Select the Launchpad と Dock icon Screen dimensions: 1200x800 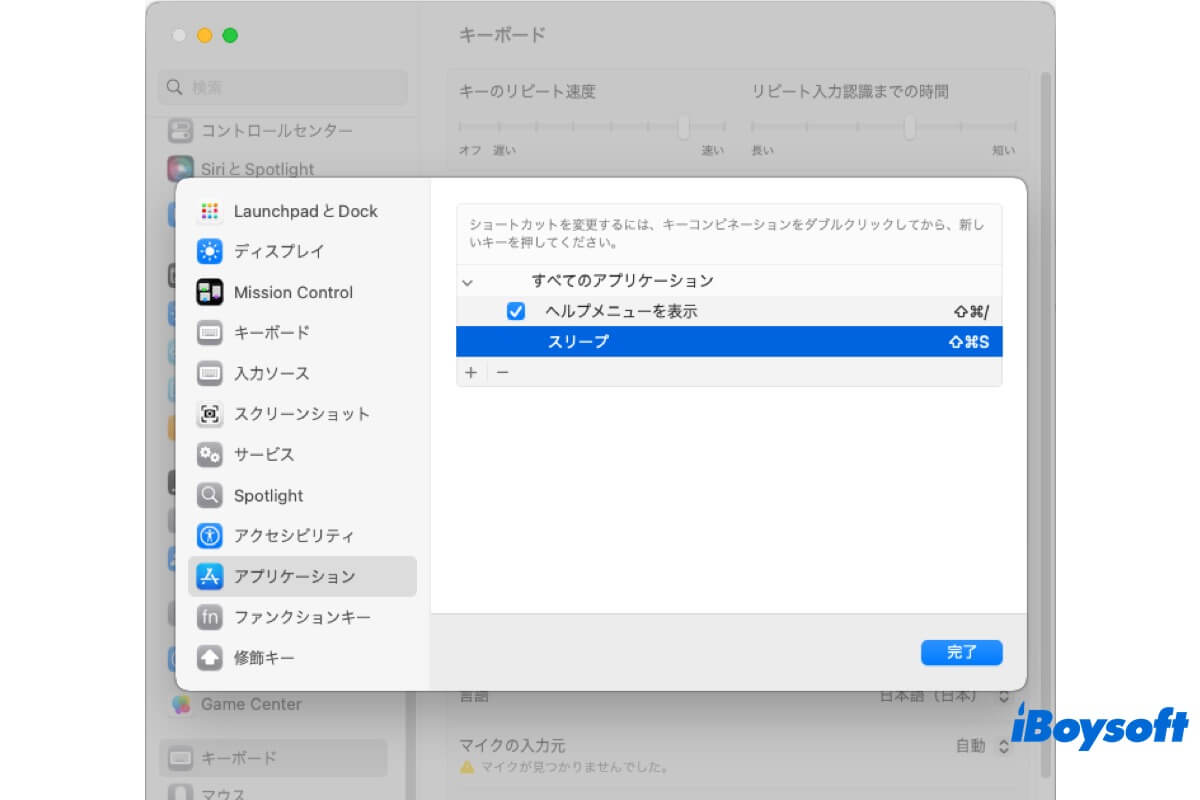coord(209,211)
